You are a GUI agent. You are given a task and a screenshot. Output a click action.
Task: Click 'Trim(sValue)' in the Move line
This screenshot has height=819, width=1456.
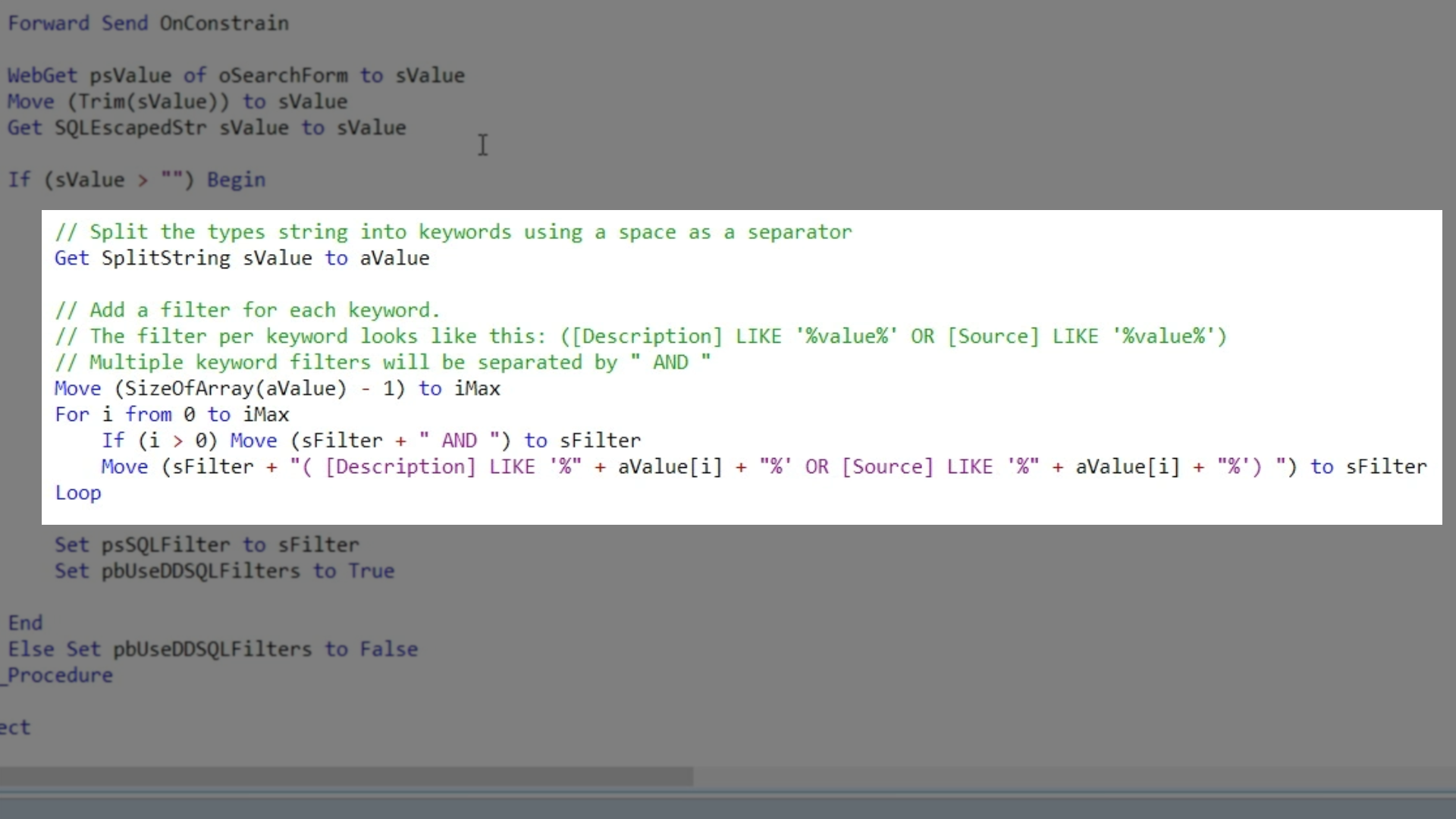(148, 102)
